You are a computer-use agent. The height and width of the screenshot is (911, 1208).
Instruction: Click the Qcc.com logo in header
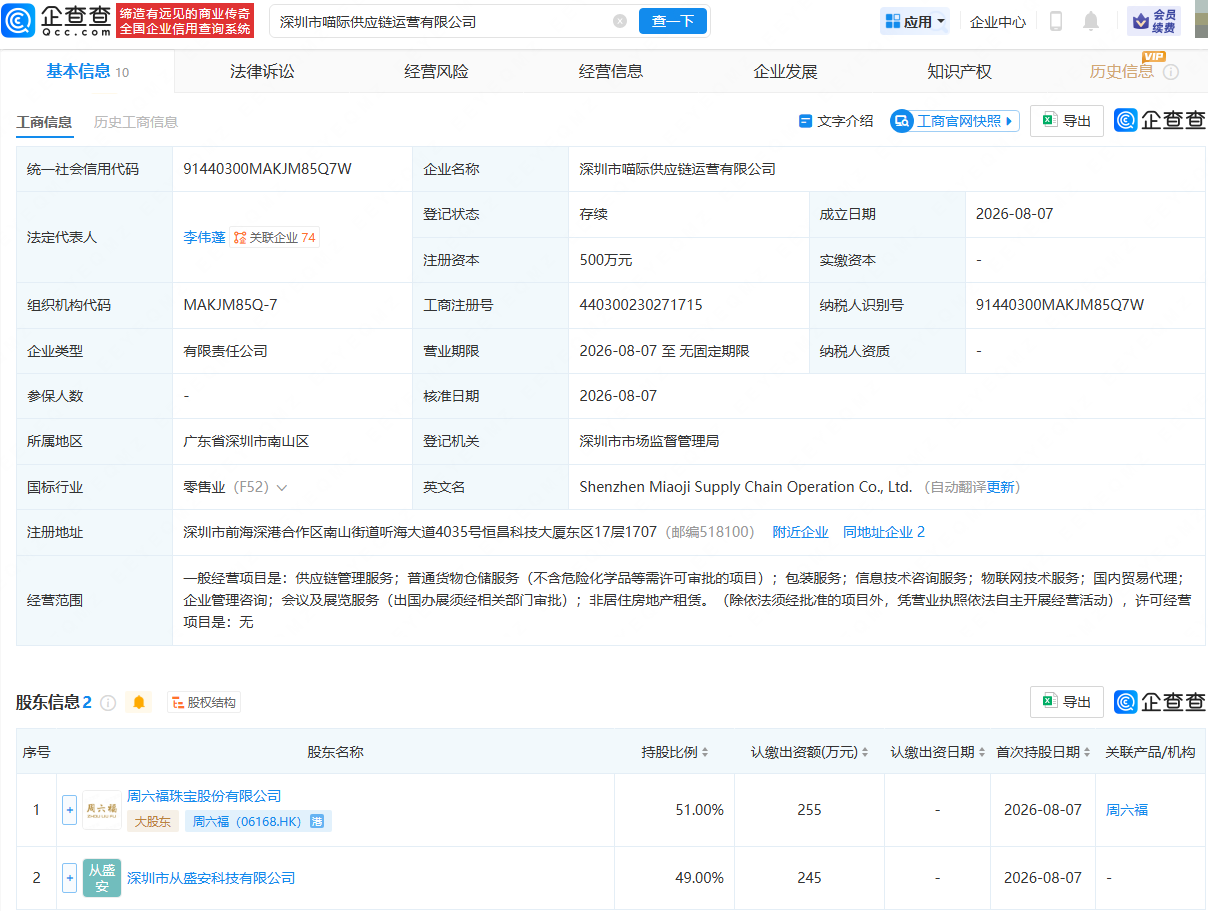point(56,20)
